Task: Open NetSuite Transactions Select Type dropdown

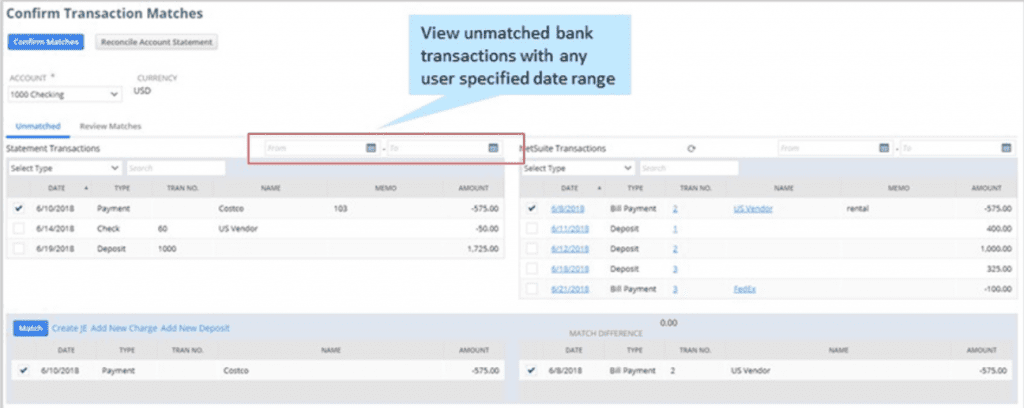Action: tap(577, 168)
